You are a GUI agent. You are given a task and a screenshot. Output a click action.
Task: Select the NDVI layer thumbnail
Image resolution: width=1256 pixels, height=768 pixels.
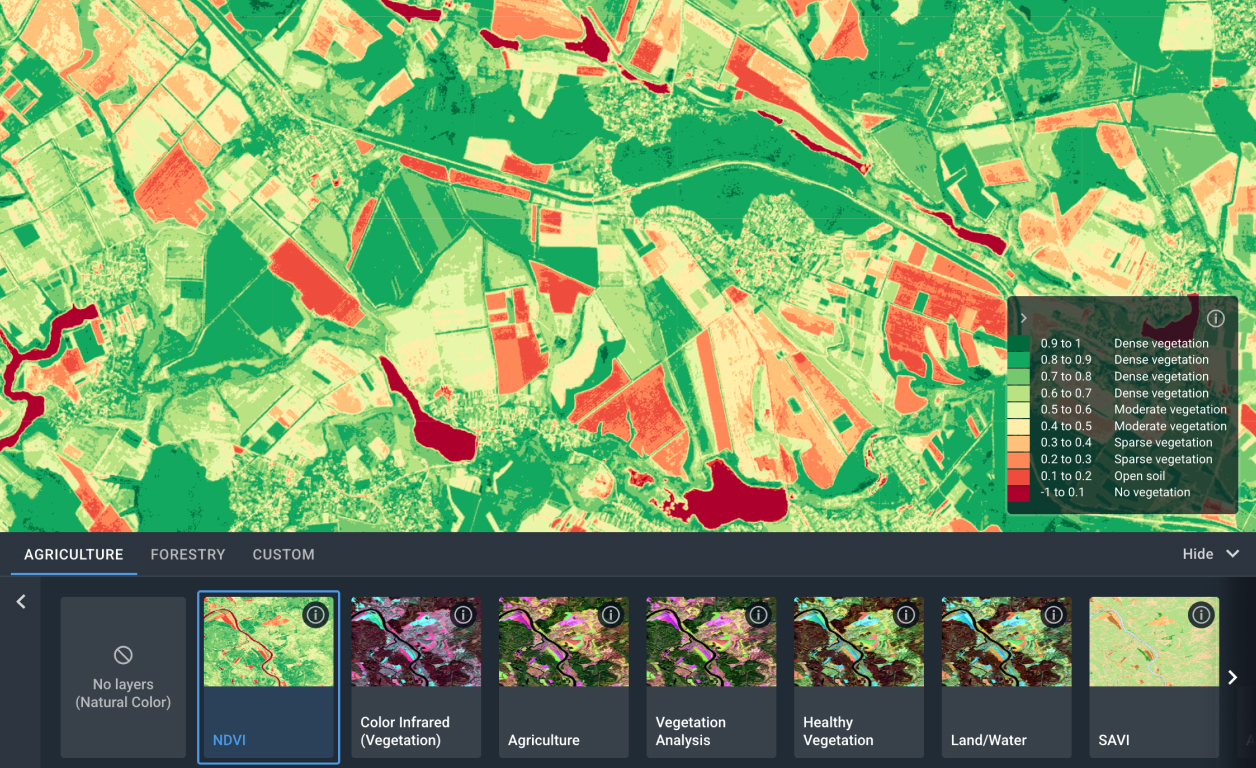[x=269, y=642]
